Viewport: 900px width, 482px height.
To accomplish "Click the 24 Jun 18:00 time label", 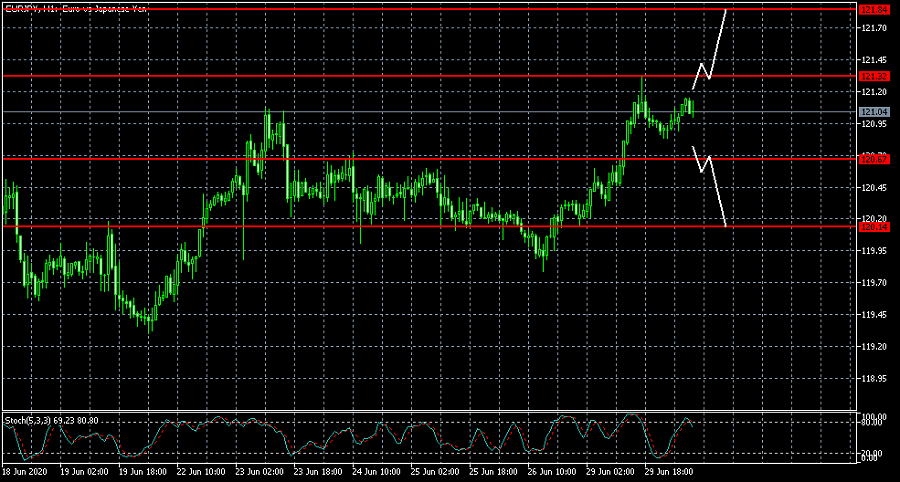I will (x=374, y=470).
